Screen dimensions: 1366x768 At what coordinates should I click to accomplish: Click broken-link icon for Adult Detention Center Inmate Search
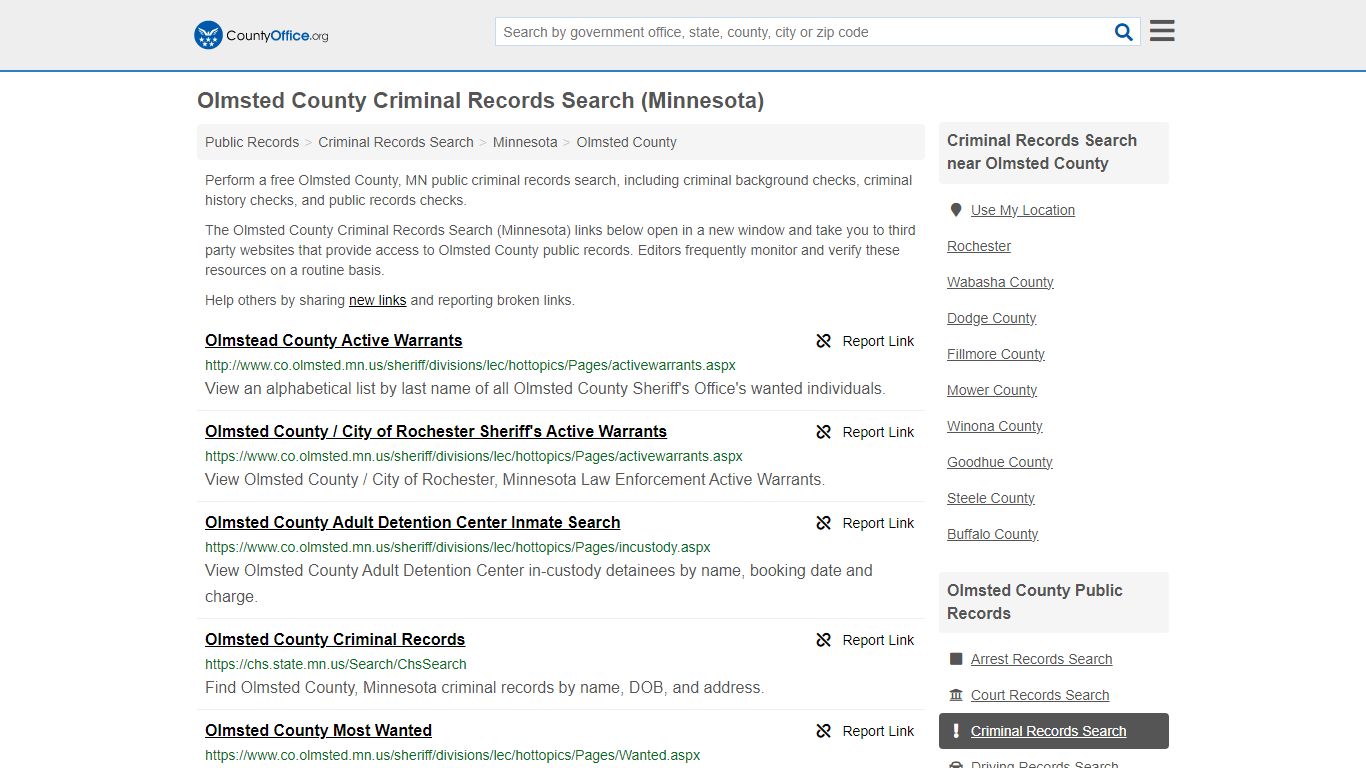[824, 523]
